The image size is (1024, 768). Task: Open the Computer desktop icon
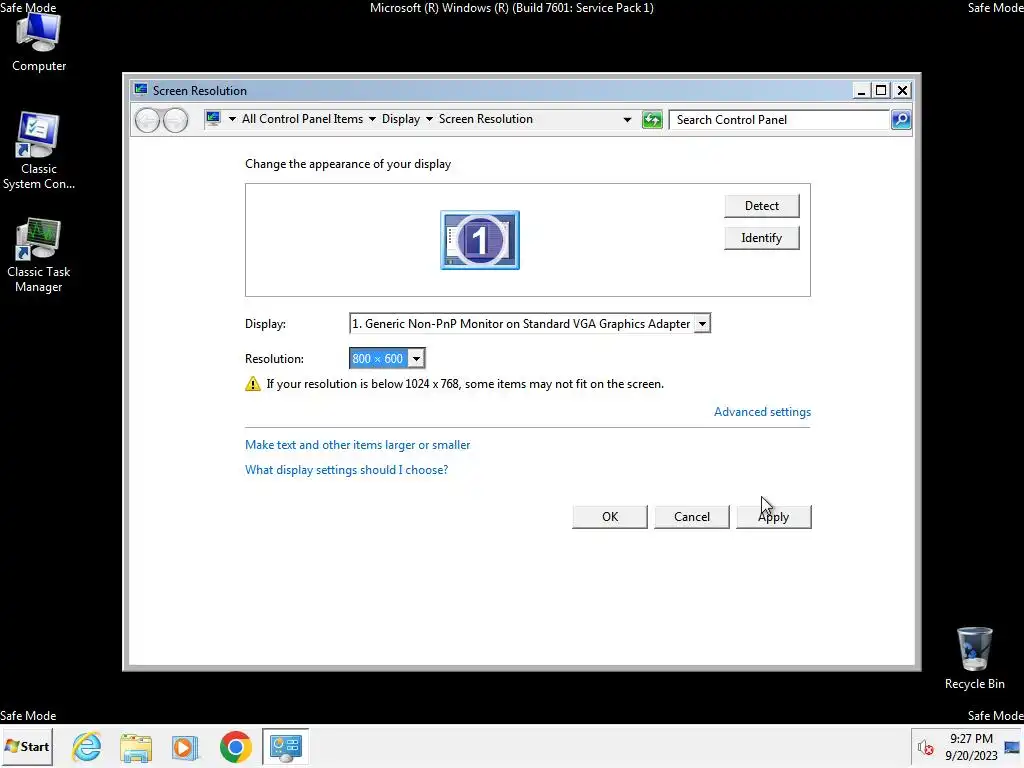pyautogui.click(x=39, y=42)
